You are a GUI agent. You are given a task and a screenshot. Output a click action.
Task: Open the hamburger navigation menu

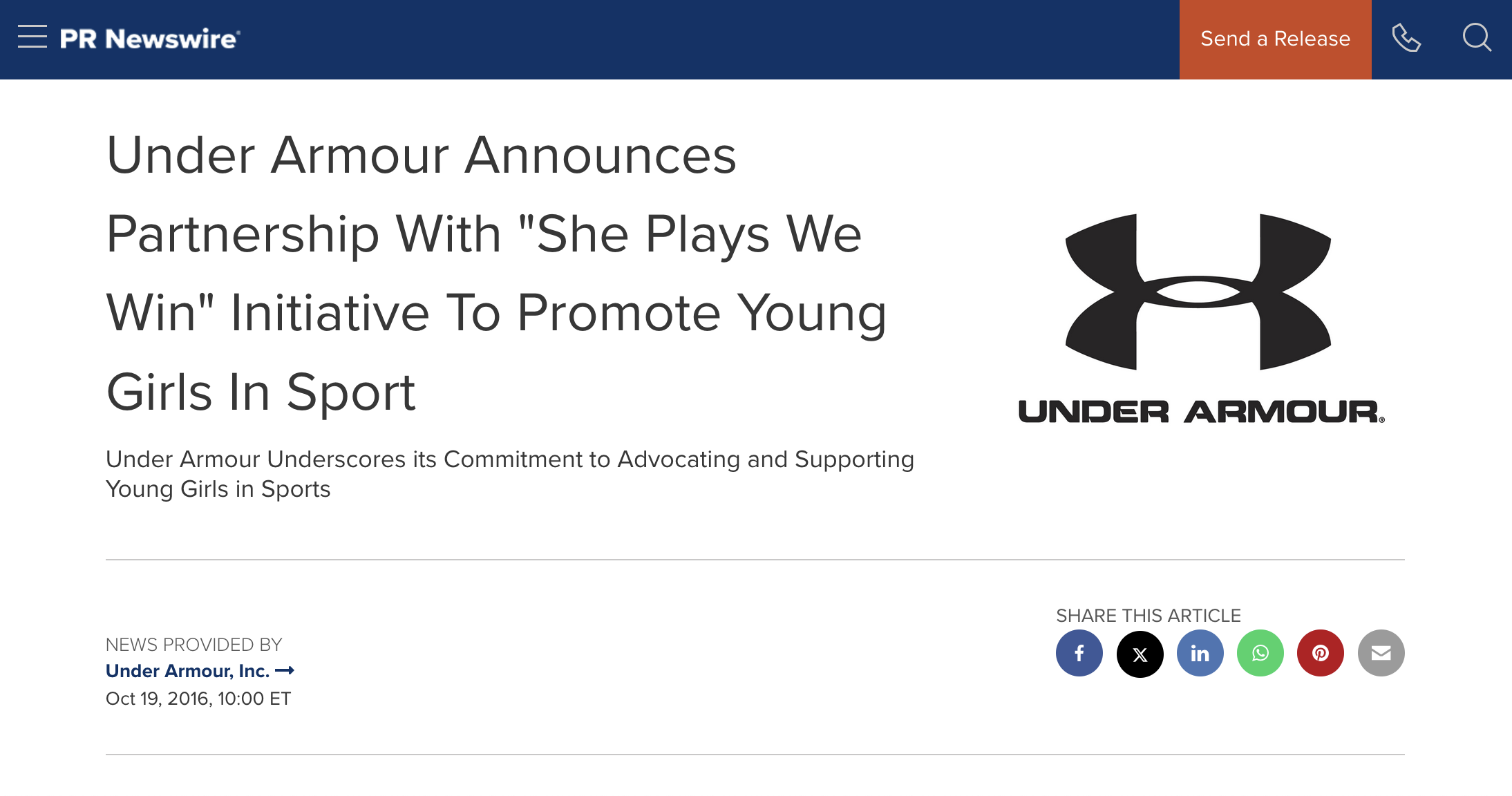32,37
